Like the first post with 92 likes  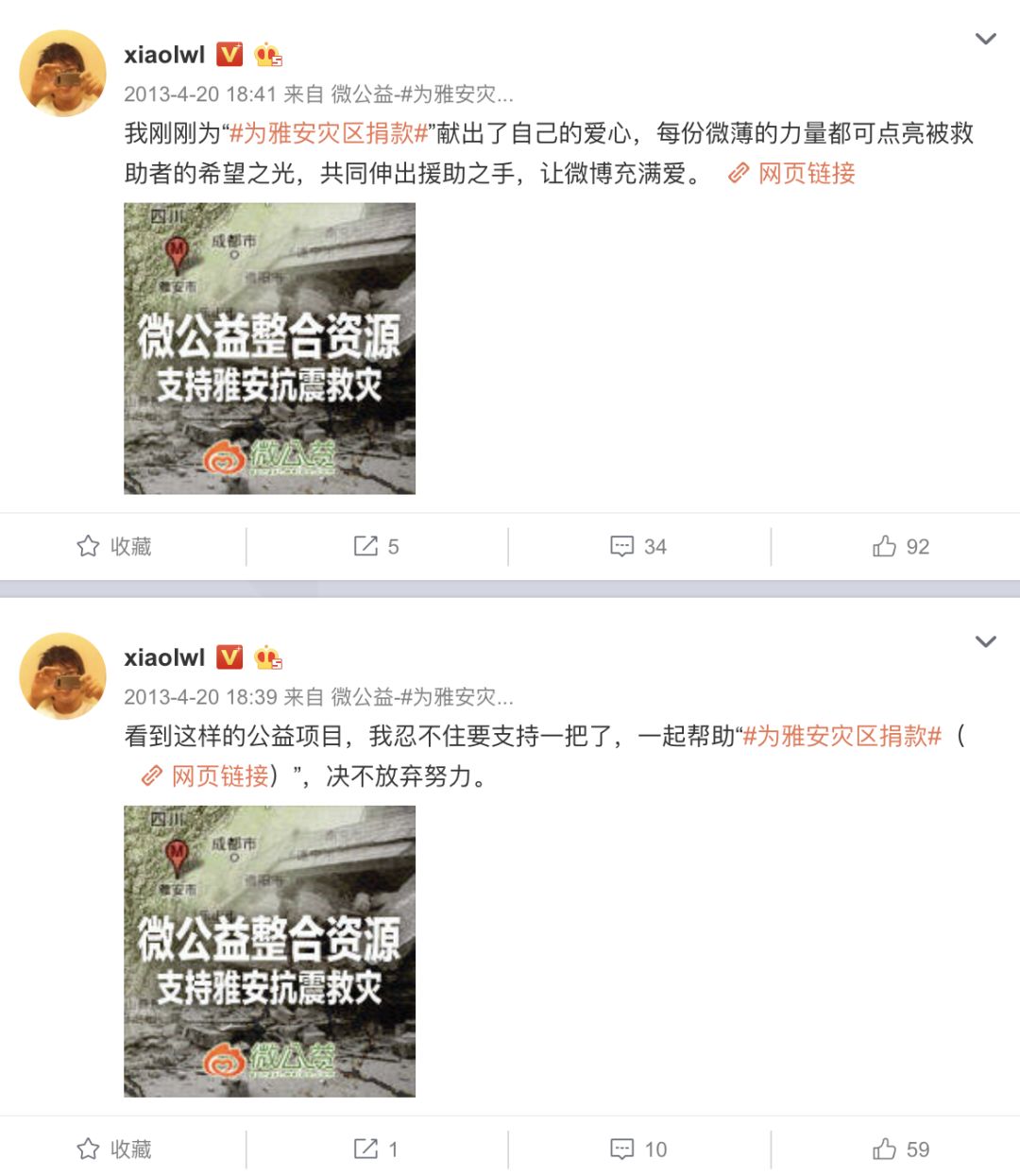tap(901, 546)
